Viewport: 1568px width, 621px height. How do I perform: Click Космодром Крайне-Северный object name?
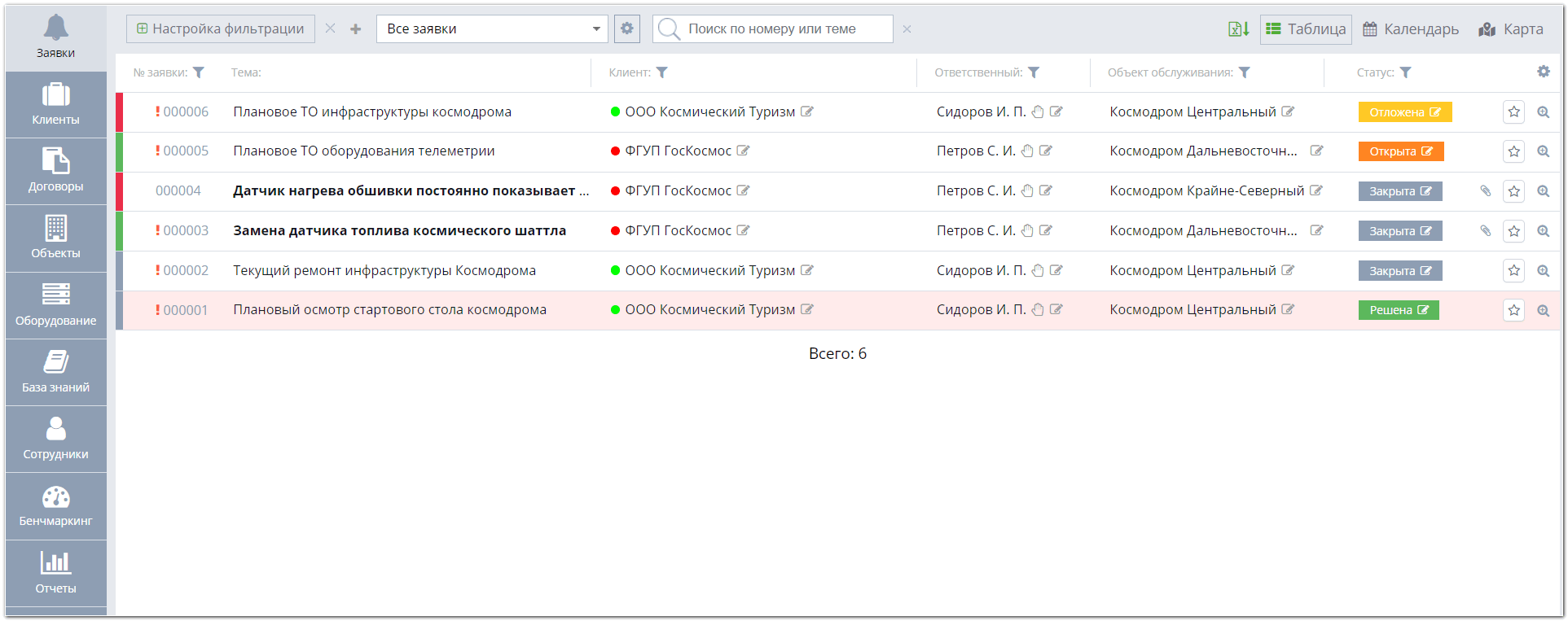(x=1206, y=190)
